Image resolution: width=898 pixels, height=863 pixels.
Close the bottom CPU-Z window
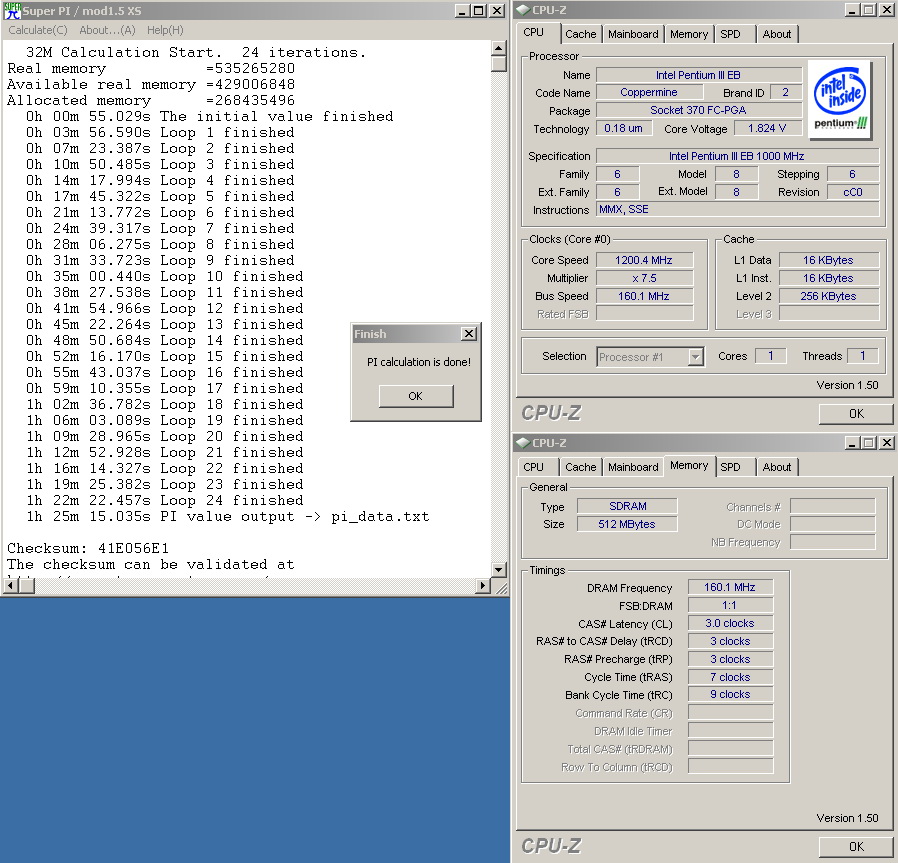click(887, 443)
